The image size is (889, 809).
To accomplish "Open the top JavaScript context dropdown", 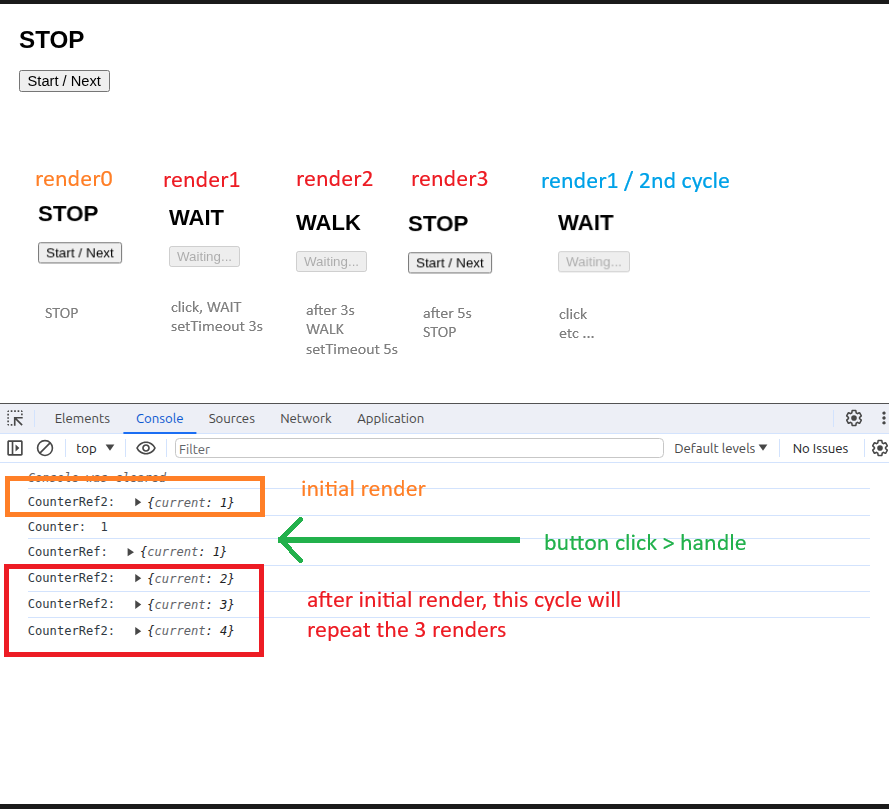I will pos(95,448).
